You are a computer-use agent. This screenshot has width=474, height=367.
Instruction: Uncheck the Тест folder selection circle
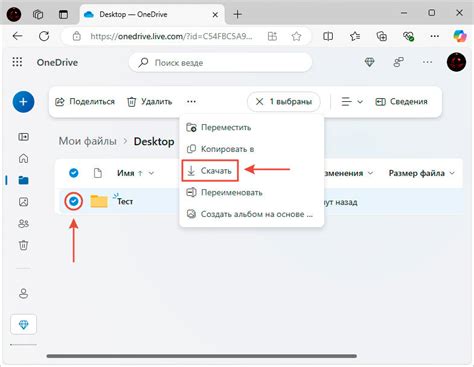[x=74, y=201]
